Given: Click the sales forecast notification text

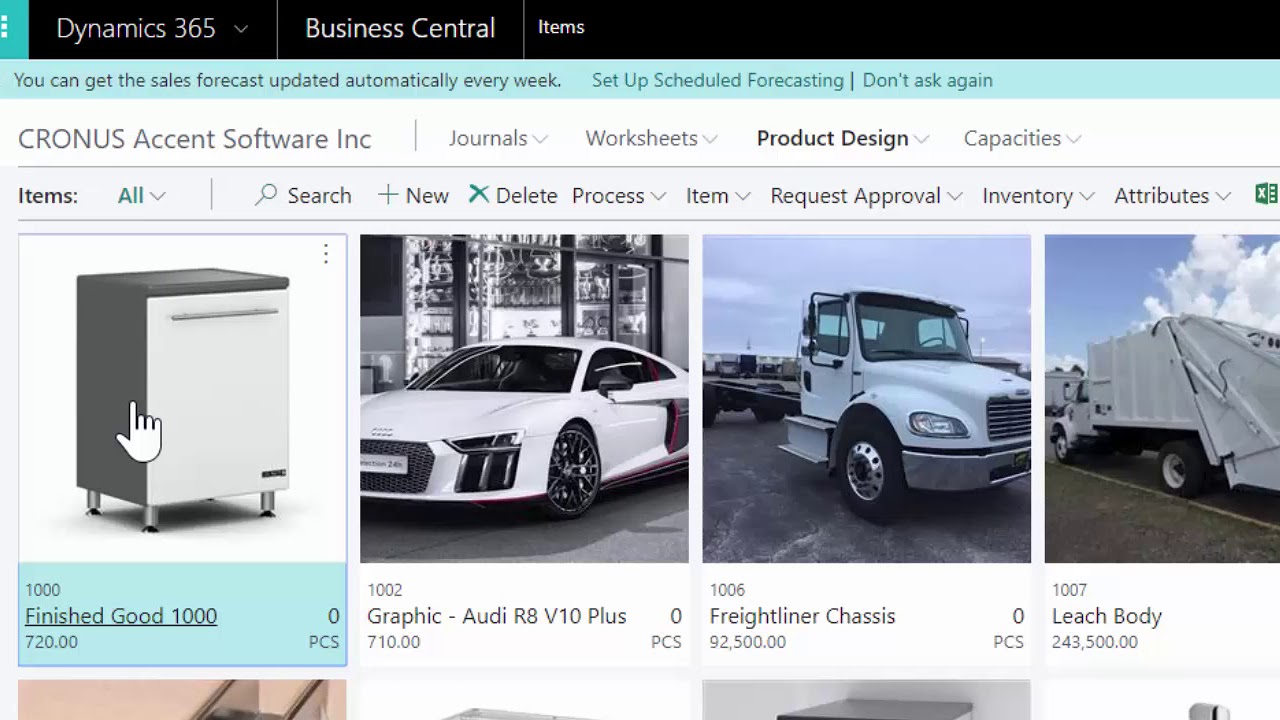Looking at the screenshot, I should (287, 80).
